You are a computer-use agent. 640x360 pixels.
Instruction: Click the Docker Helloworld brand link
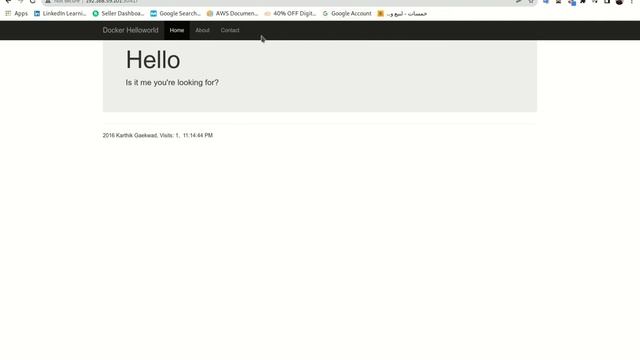point(130,30)
